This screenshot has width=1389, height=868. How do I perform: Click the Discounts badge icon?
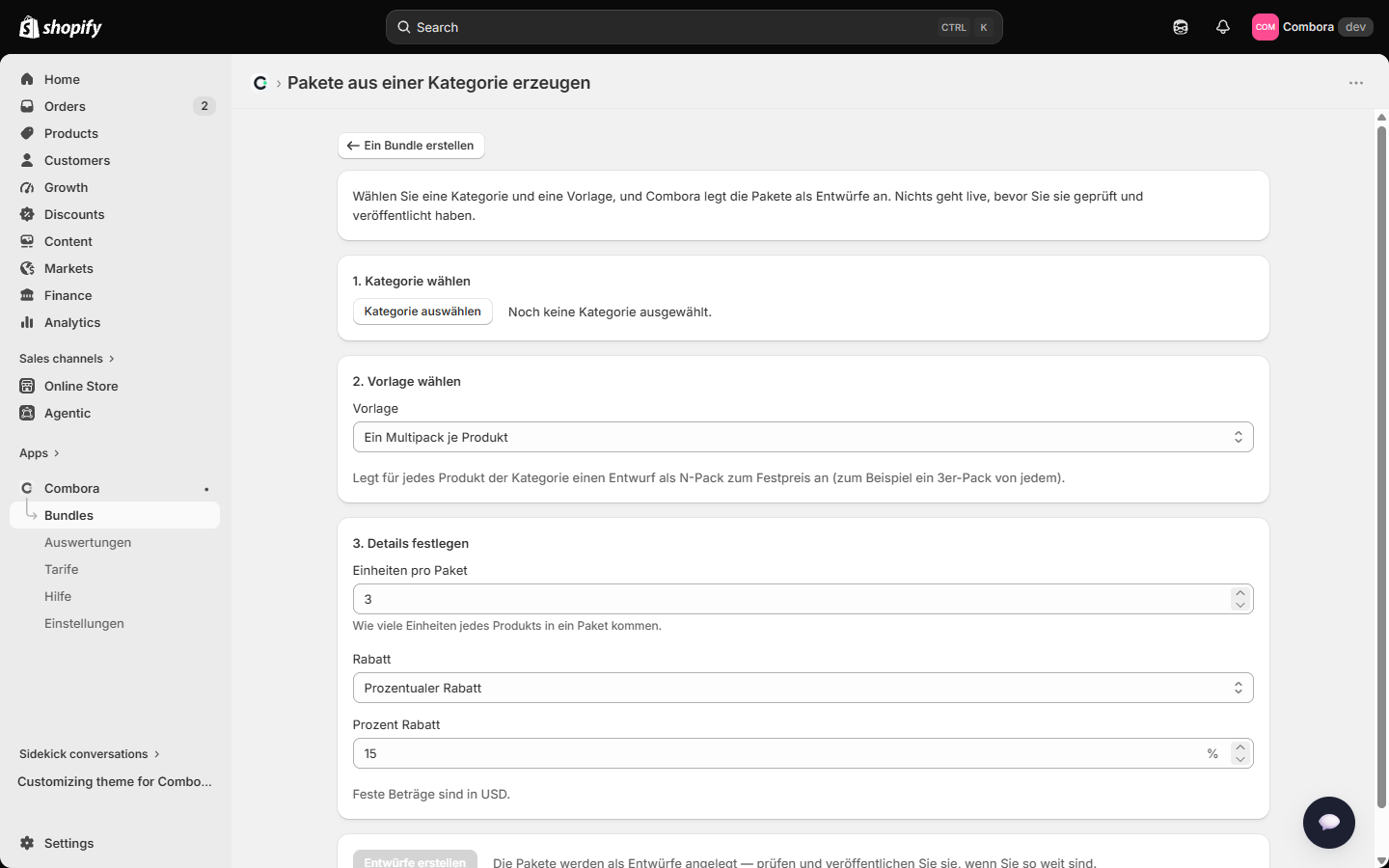(x=27, y=214)
